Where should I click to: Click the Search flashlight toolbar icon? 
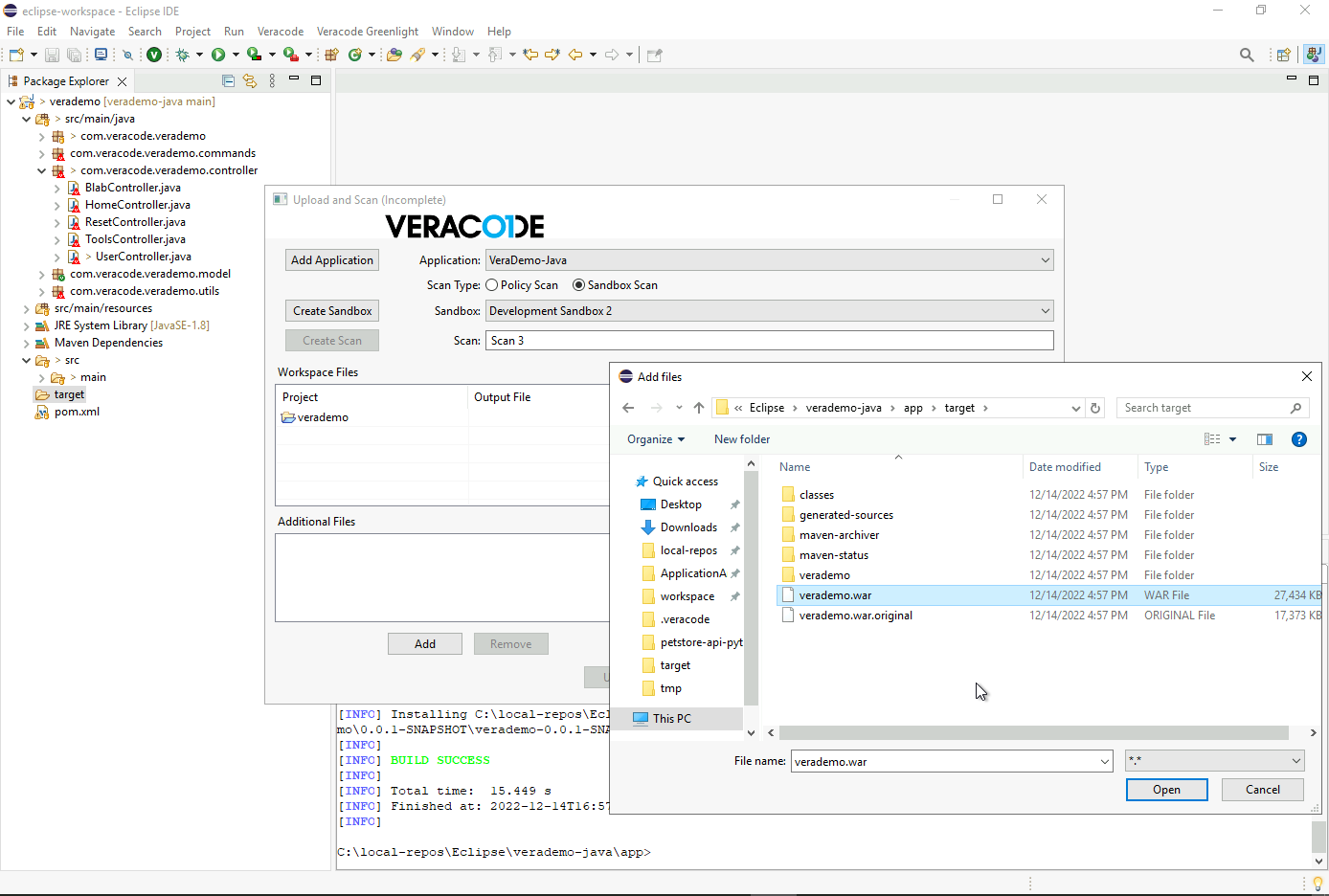[417, 56]
